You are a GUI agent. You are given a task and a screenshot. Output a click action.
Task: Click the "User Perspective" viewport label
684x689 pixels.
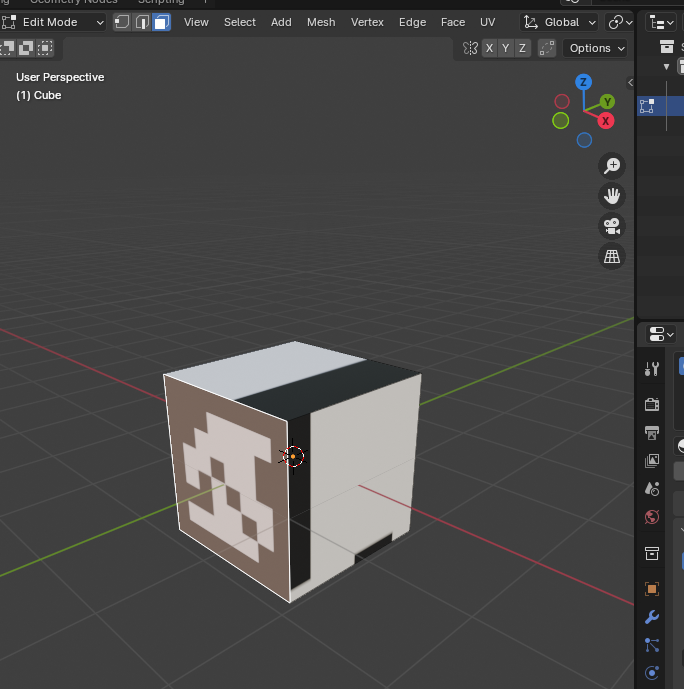coord(60,77)
